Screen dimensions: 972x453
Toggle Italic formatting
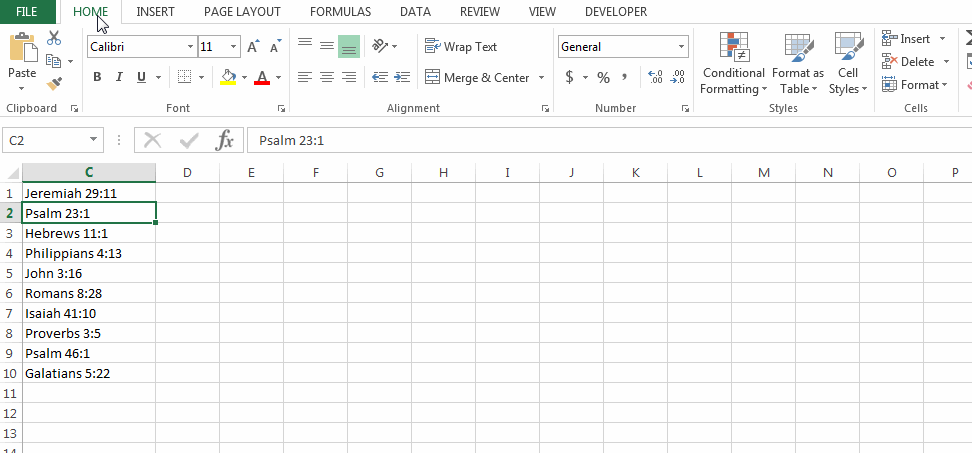coord(119,77)
